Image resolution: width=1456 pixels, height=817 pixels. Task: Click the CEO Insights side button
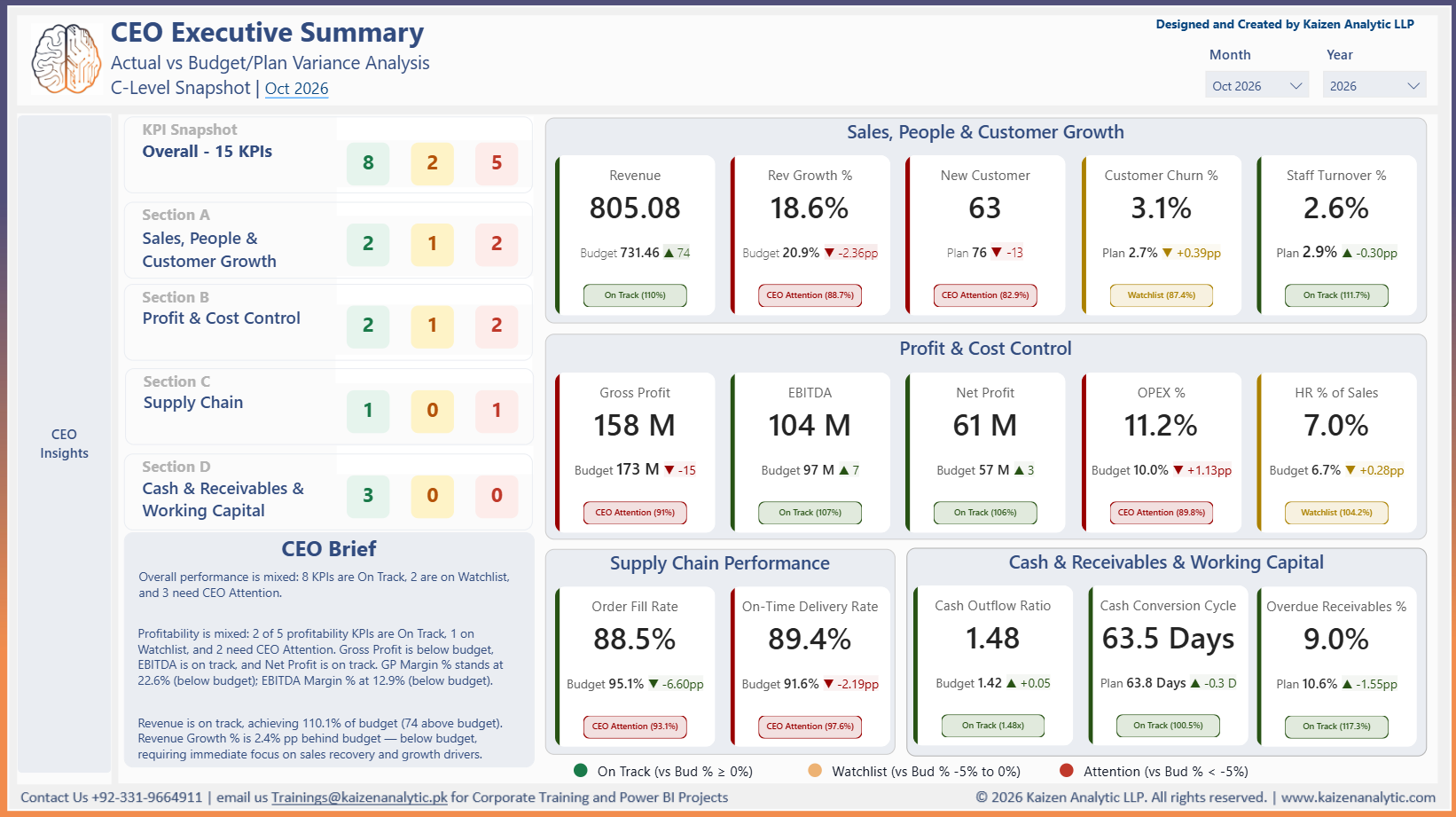click(64, 444)
